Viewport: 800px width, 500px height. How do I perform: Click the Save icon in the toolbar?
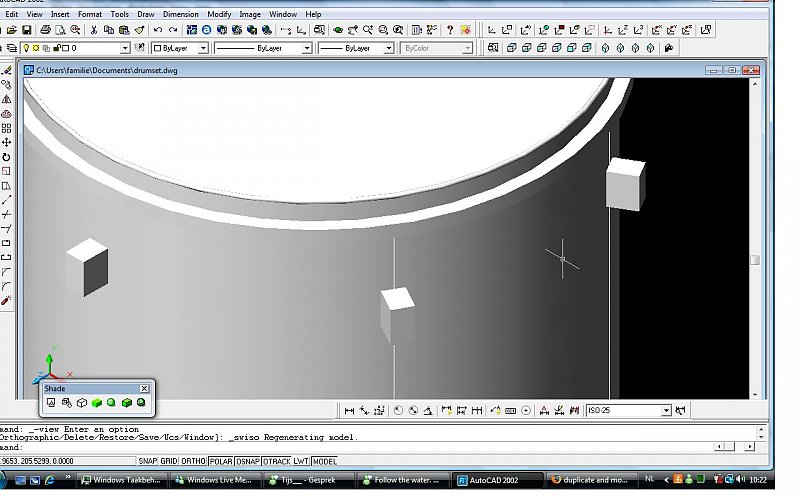click(26, 30)
